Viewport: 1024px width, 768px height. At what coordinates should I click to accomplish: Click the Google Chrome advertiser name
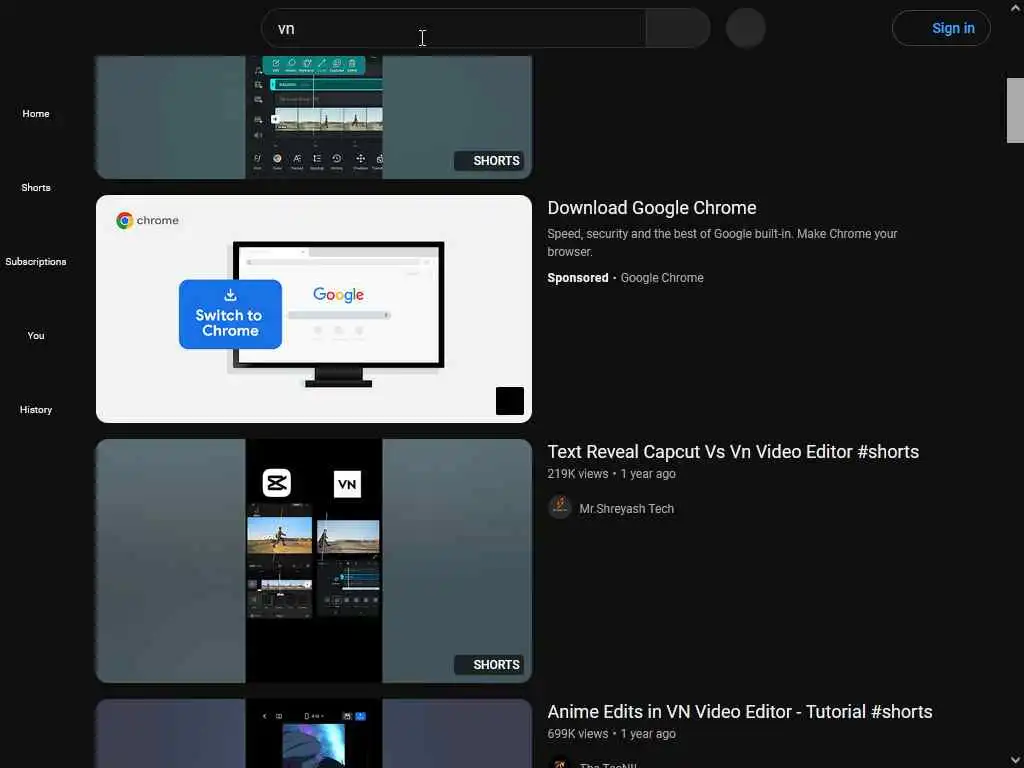tap(662, 278)
